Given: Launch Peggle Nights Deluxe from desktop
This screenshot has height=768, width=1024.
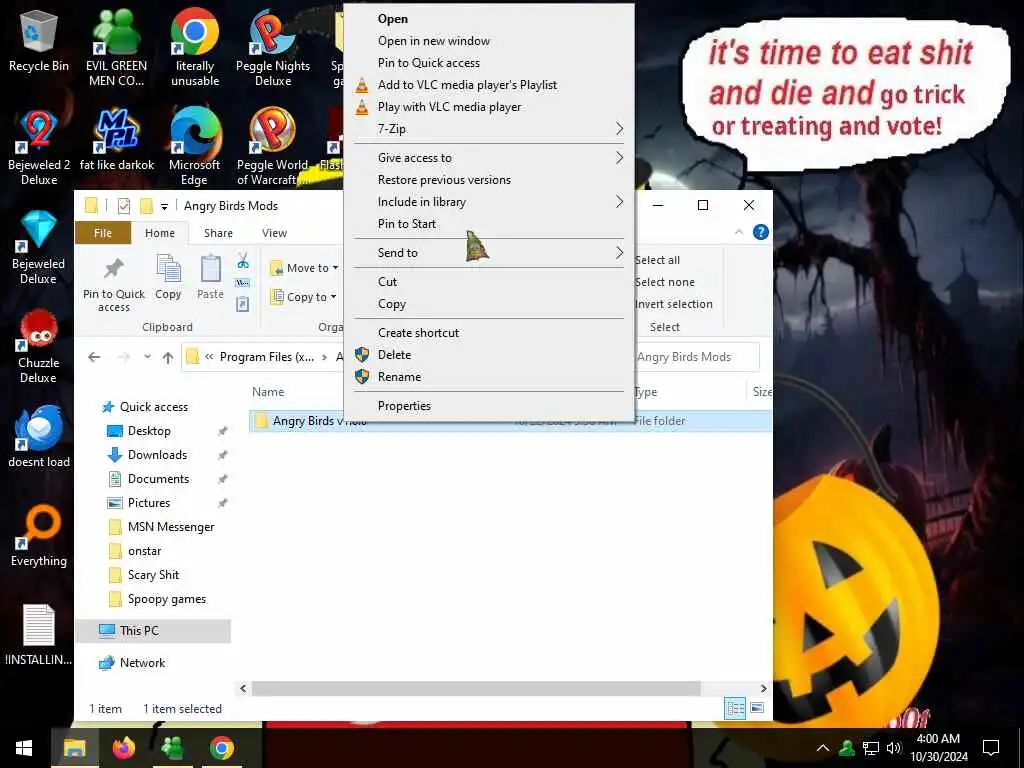Looking at the screenshot, I should click(x=273, y=46).
